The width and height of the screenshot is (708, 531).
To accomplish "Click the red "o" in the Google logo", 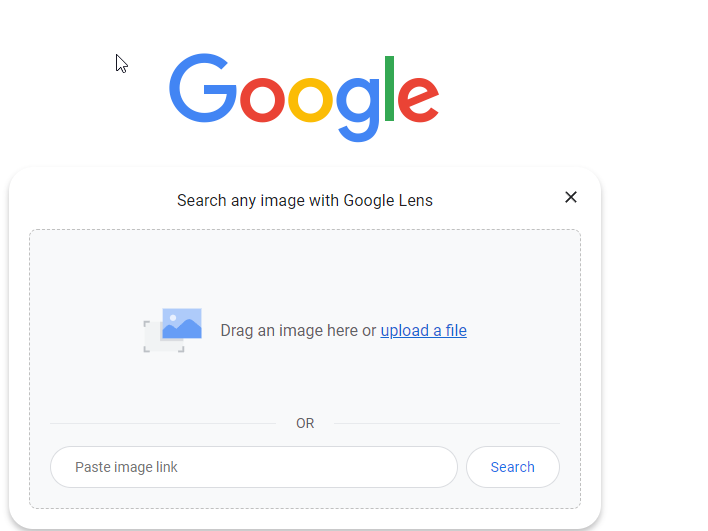I will 263,99.
